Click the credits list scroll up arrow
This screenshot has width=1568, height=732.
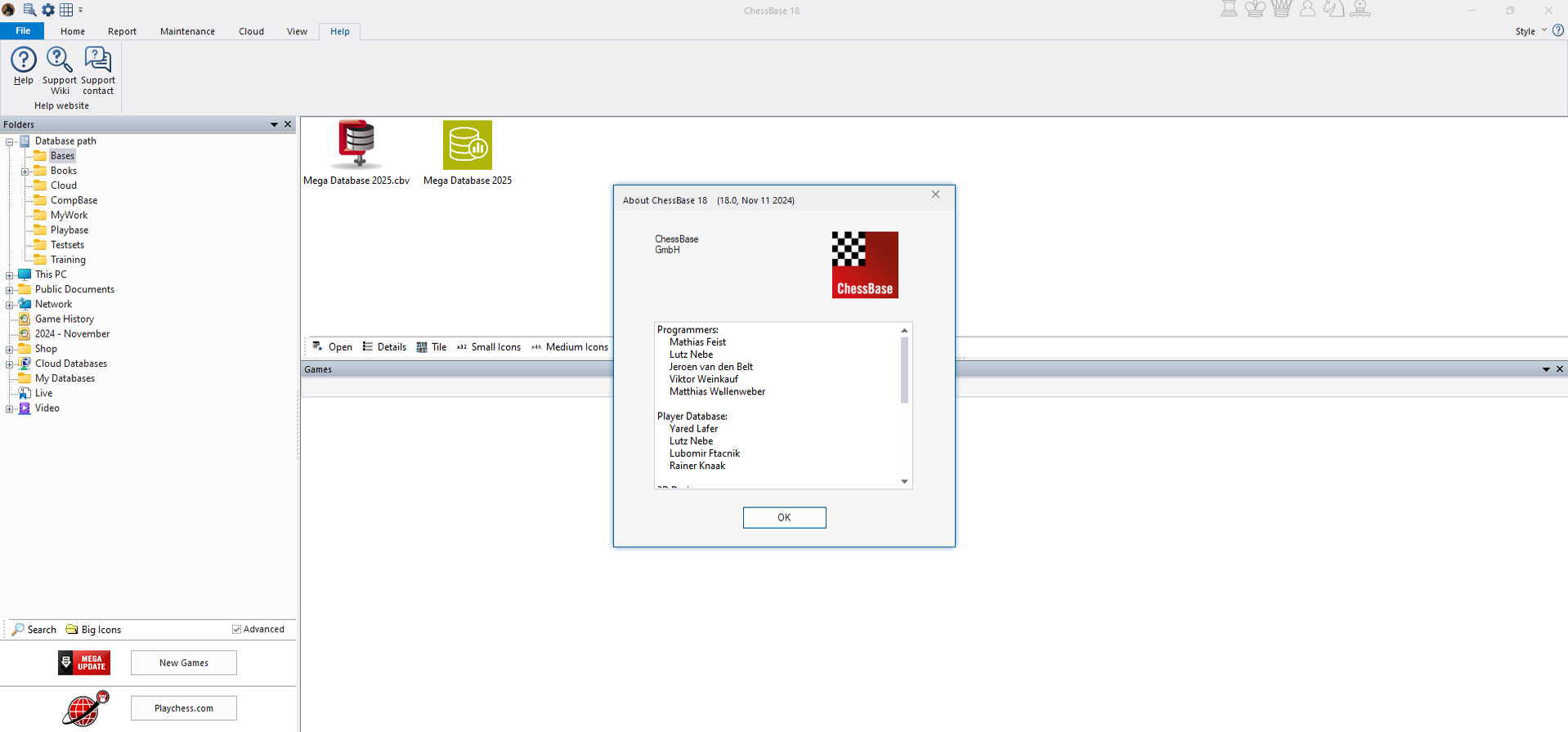point(904,330)
